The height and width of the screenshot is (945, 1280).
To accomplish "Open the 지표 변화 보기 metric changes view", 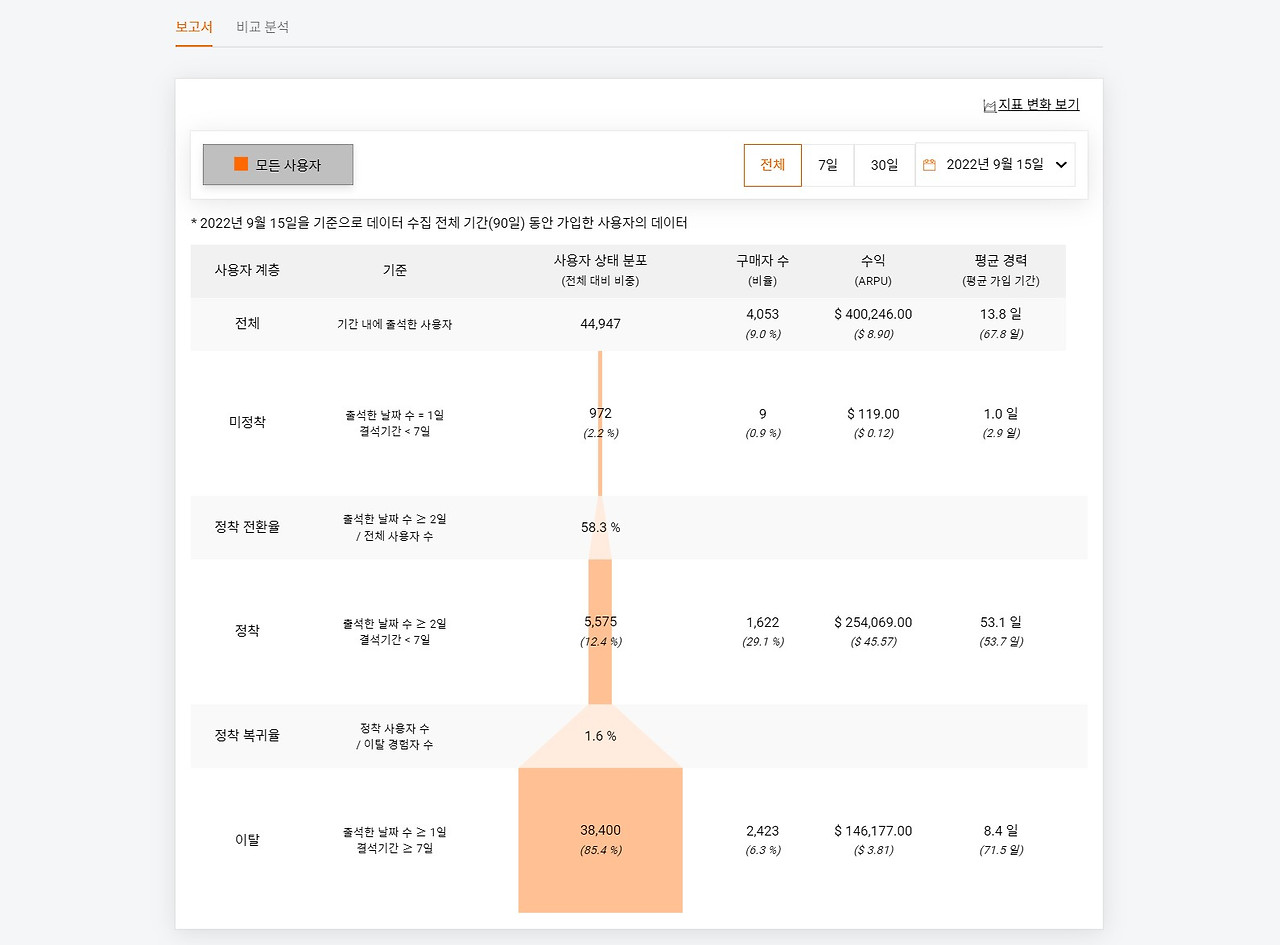I will pos(1036,104).
